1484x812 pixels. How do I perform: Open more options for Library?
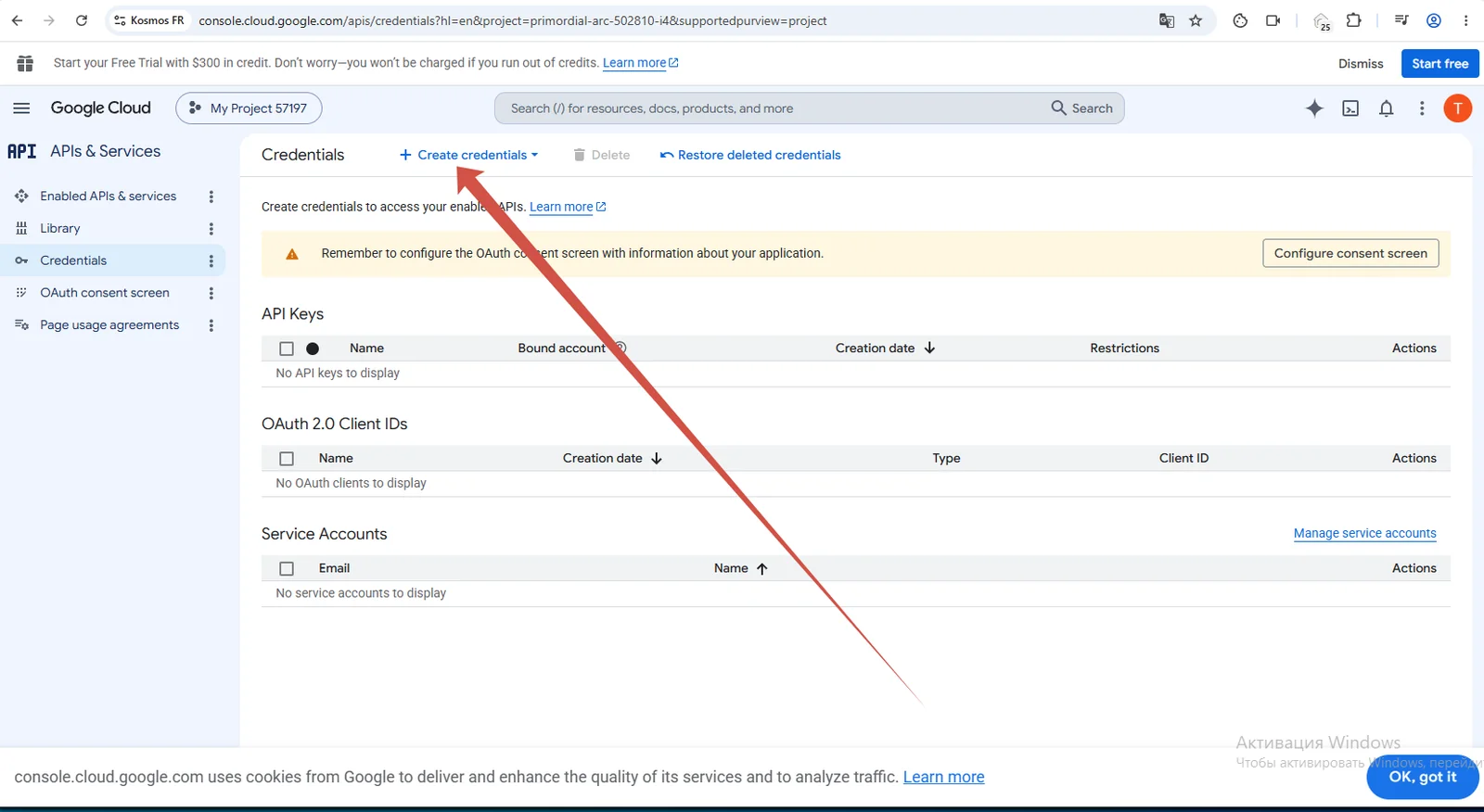[211, 229]
